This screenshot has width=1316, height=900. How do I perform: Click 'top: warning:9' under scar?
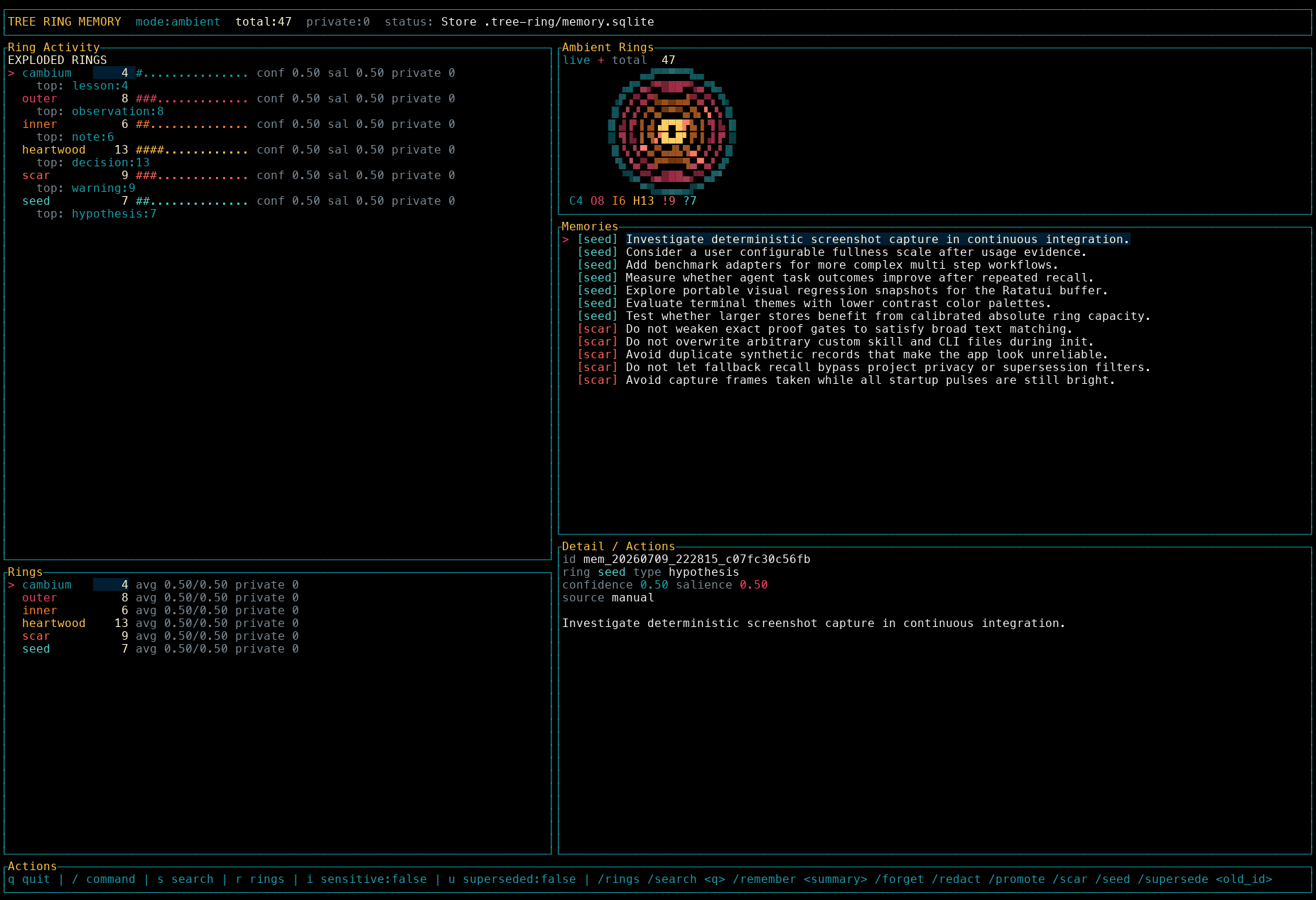[86, 188]
